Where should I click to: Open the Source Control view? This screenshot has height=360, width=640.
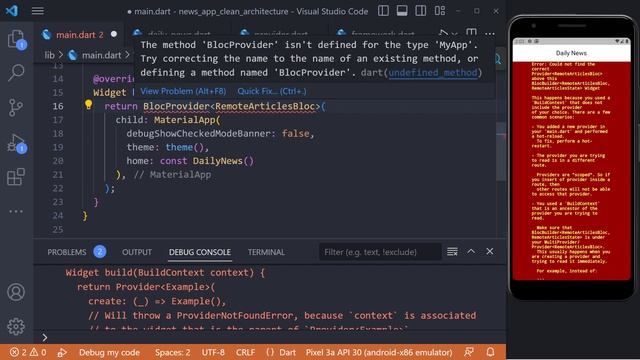click(x=16, y=108)
